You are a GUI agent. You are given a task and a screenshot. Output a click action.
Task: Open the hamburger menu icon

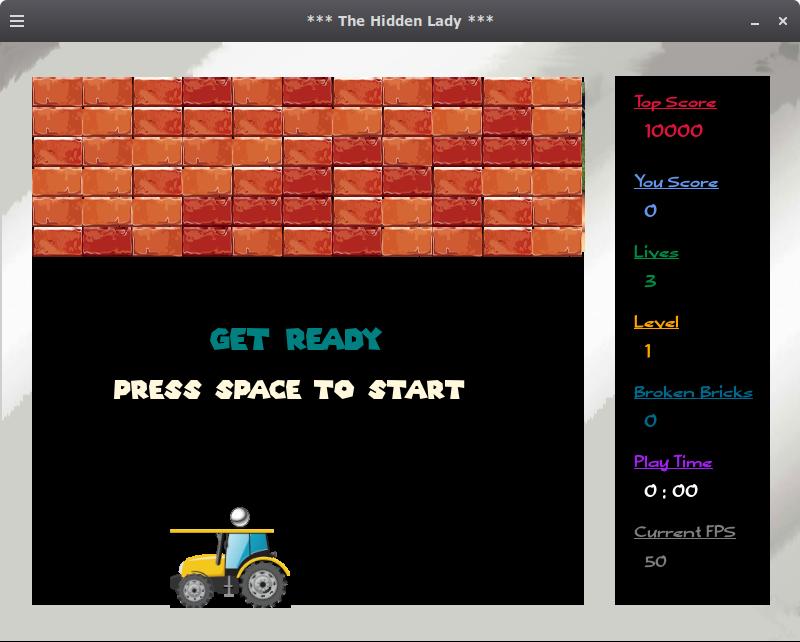(x=16, y=20)
